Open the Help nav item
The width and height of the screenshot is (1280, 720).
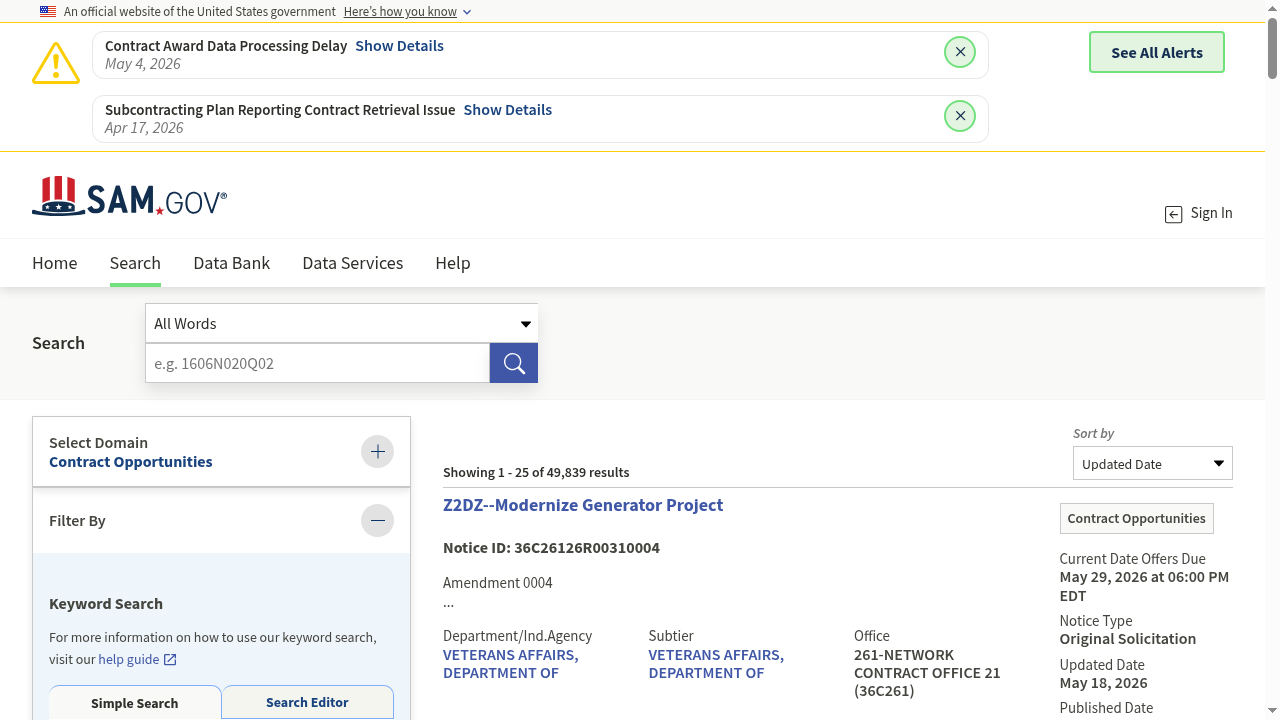click(453, 263)
